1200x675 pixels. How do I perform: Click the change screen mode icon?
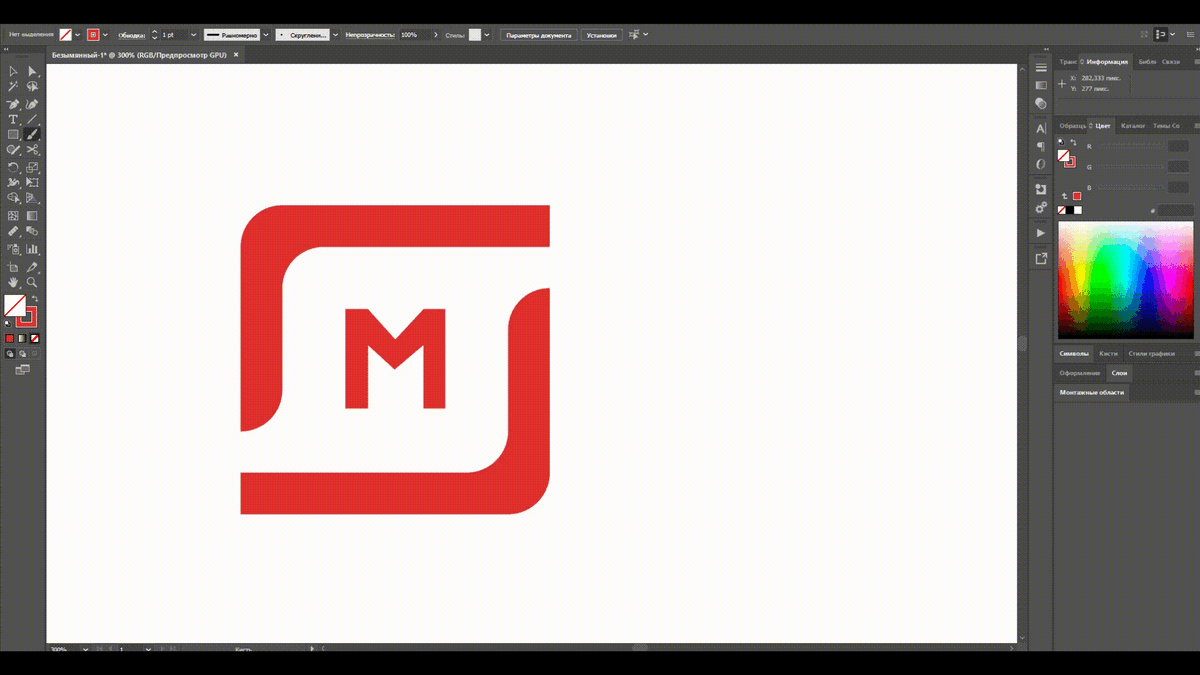(x=22, y=370)
